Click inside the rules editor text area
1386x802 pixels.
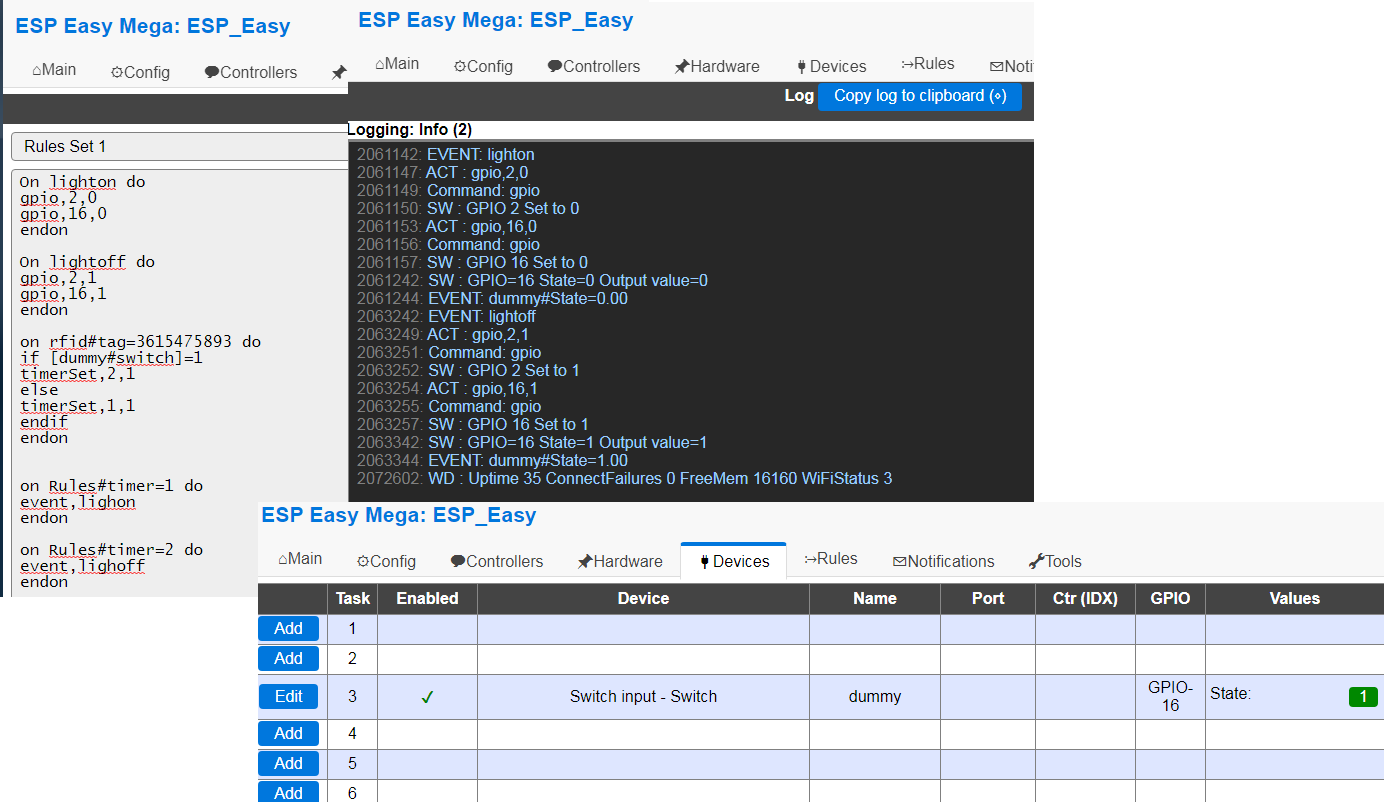(x=180, y=384)
